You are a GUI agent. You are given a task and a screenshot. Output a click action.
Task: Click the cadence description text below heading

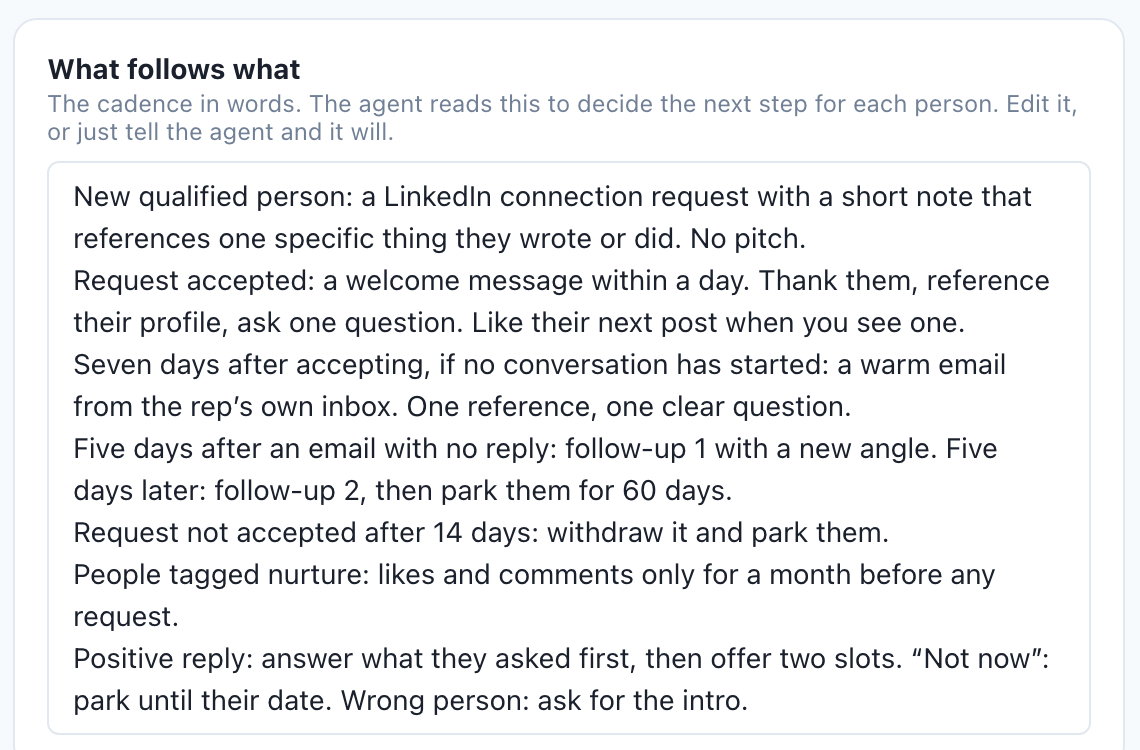pyautogui.click(x=563, y=118)
